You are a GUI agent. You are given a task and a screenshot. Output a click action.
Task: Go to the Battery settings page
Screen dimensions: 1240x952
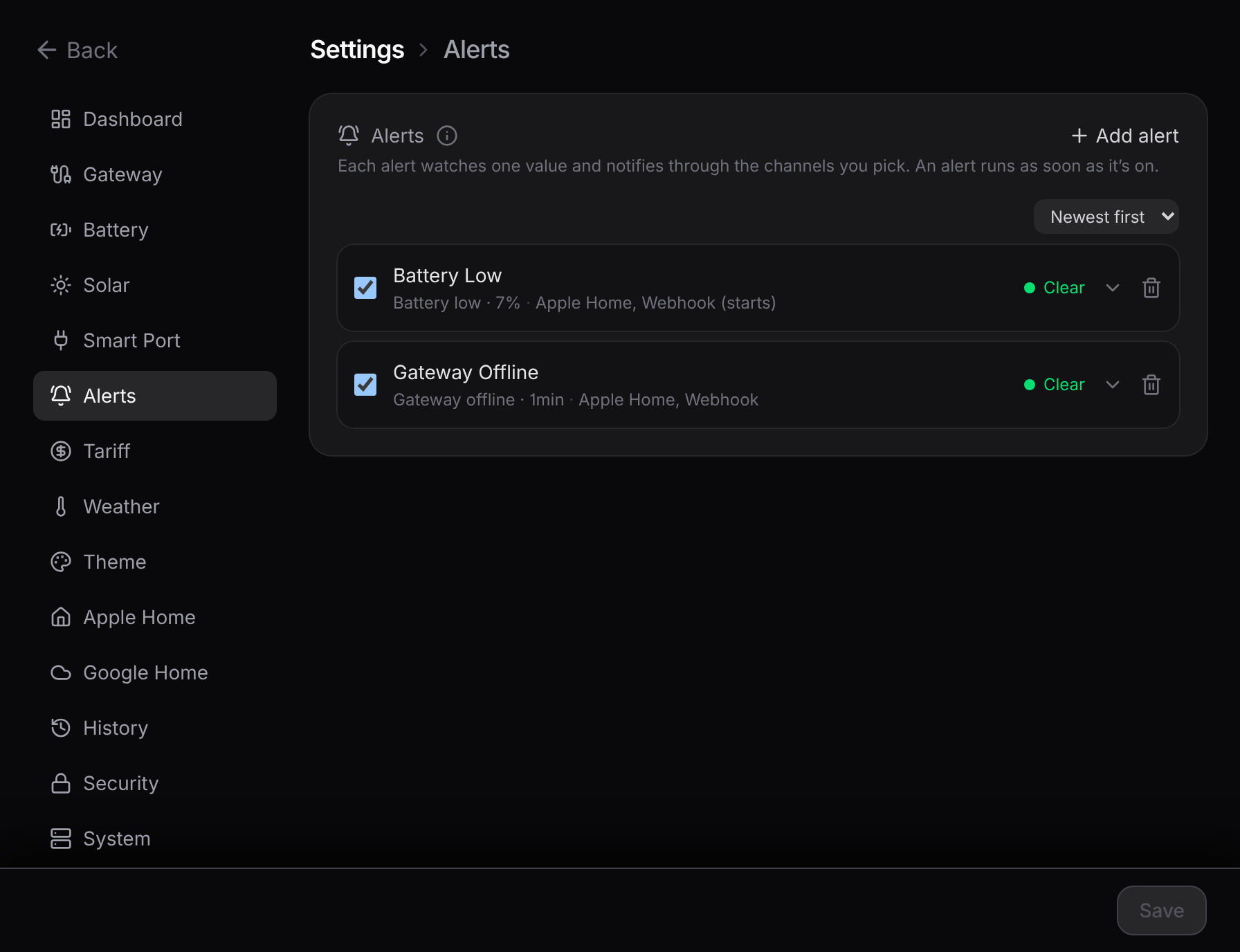155,230
